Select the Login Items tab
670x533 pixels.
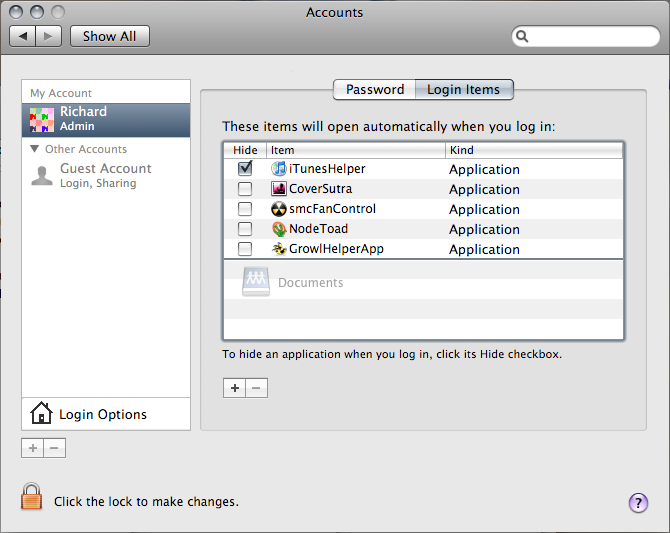click(x=463, y=90)
